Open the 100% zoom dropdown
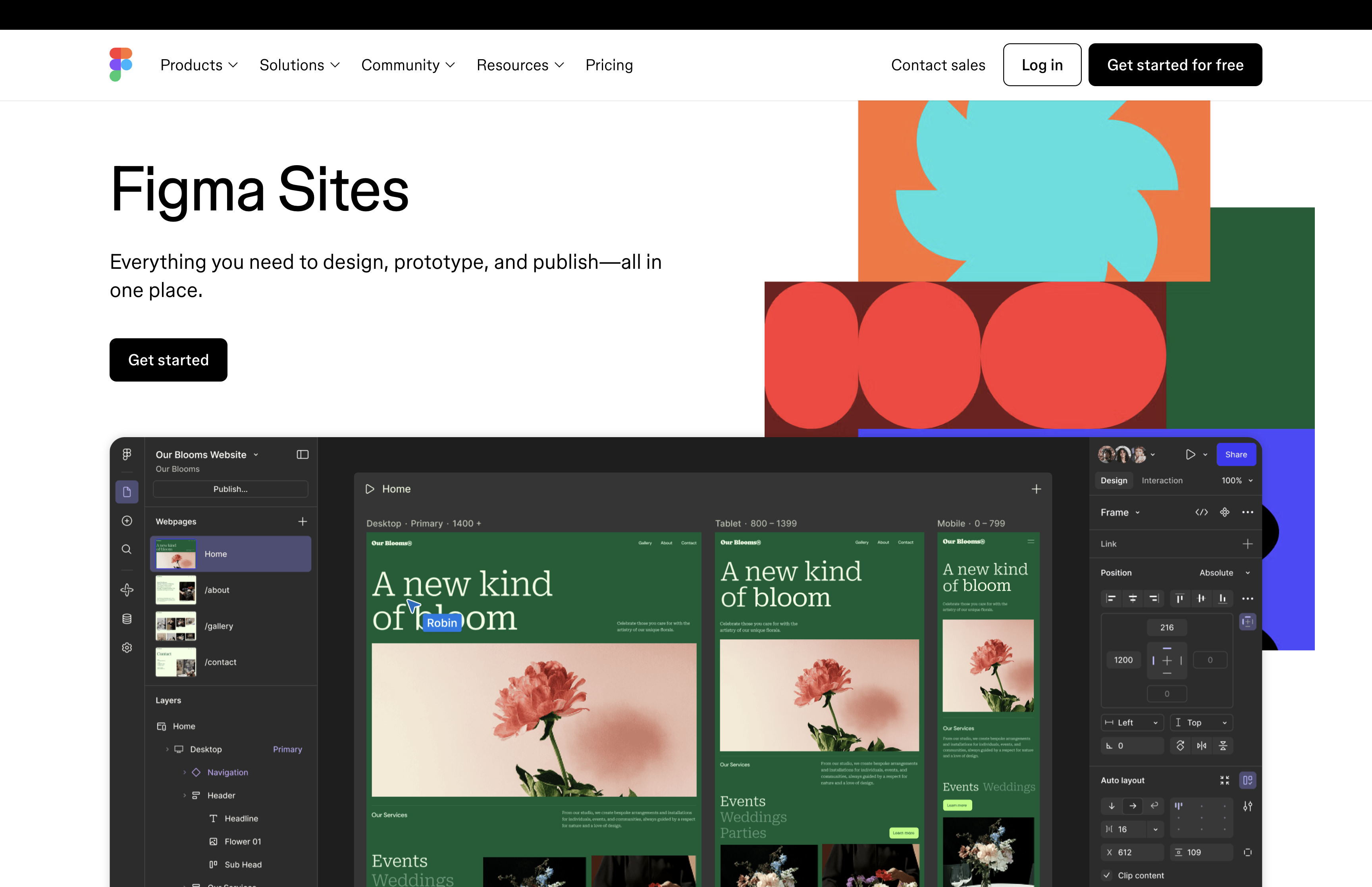Viewport: 1372px width, 887px height. click(1237, 480)
